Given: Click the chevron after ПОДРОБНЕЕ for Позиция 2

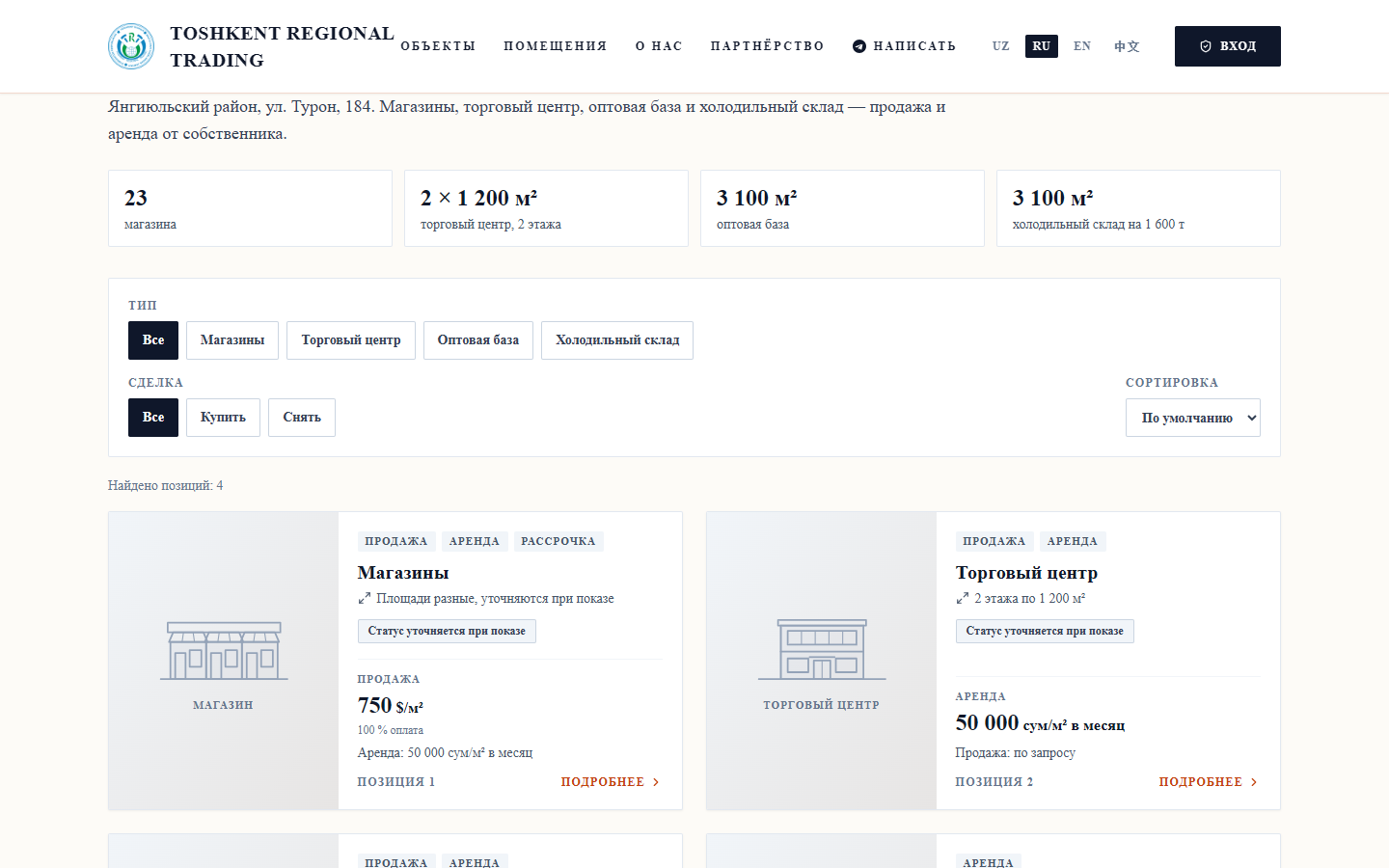Looking at the screenshot, I should tap(1254, 782).
